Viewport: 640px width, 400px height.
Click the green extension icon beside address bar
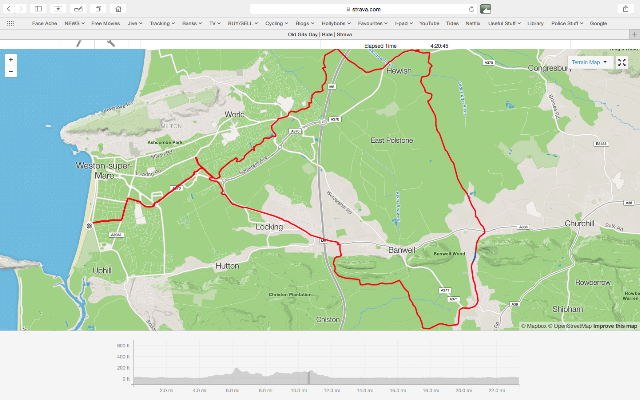485,9
